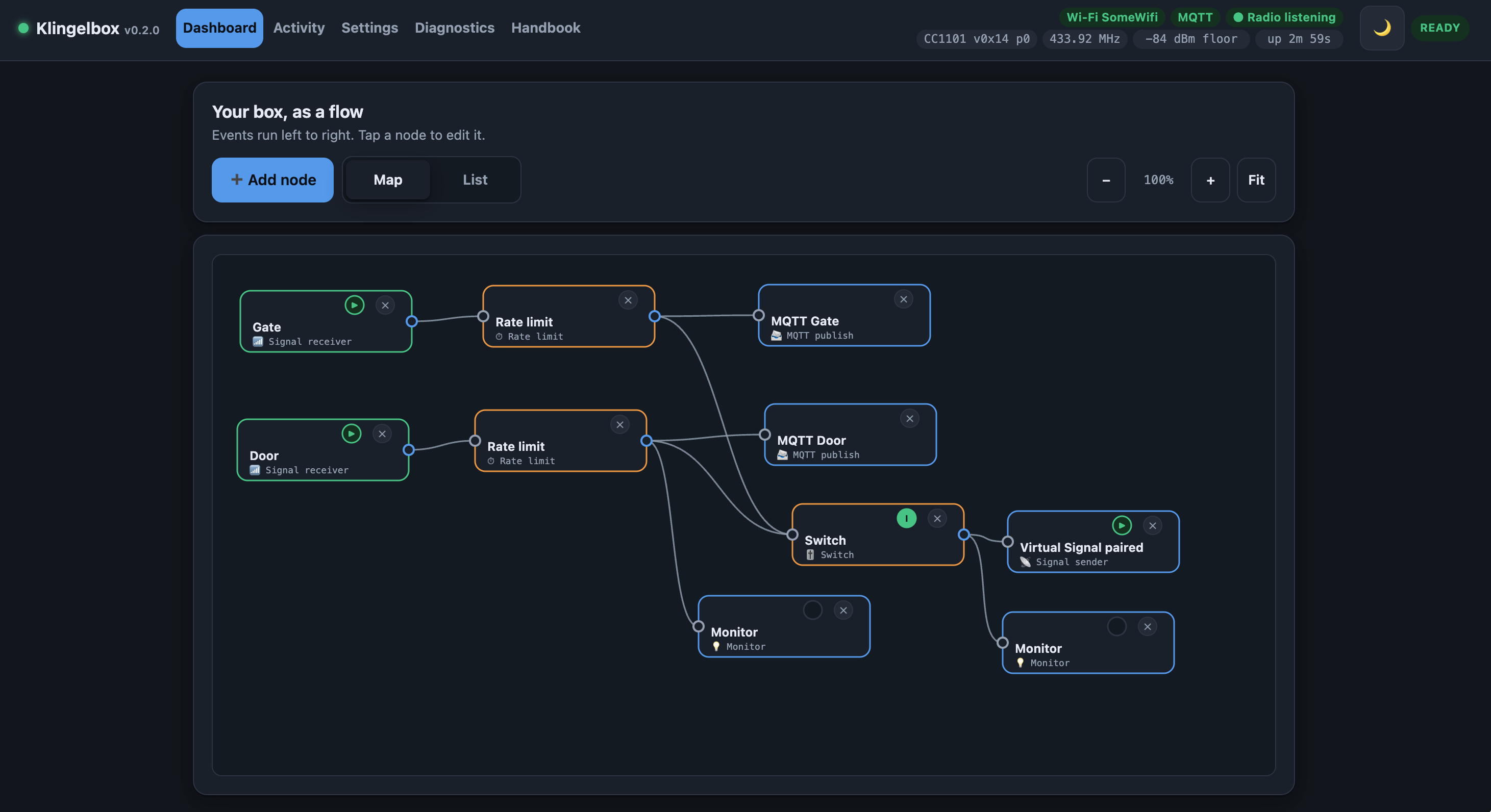Delete the MQTT Door node
1491x812 pixels.
pos(910,418)
